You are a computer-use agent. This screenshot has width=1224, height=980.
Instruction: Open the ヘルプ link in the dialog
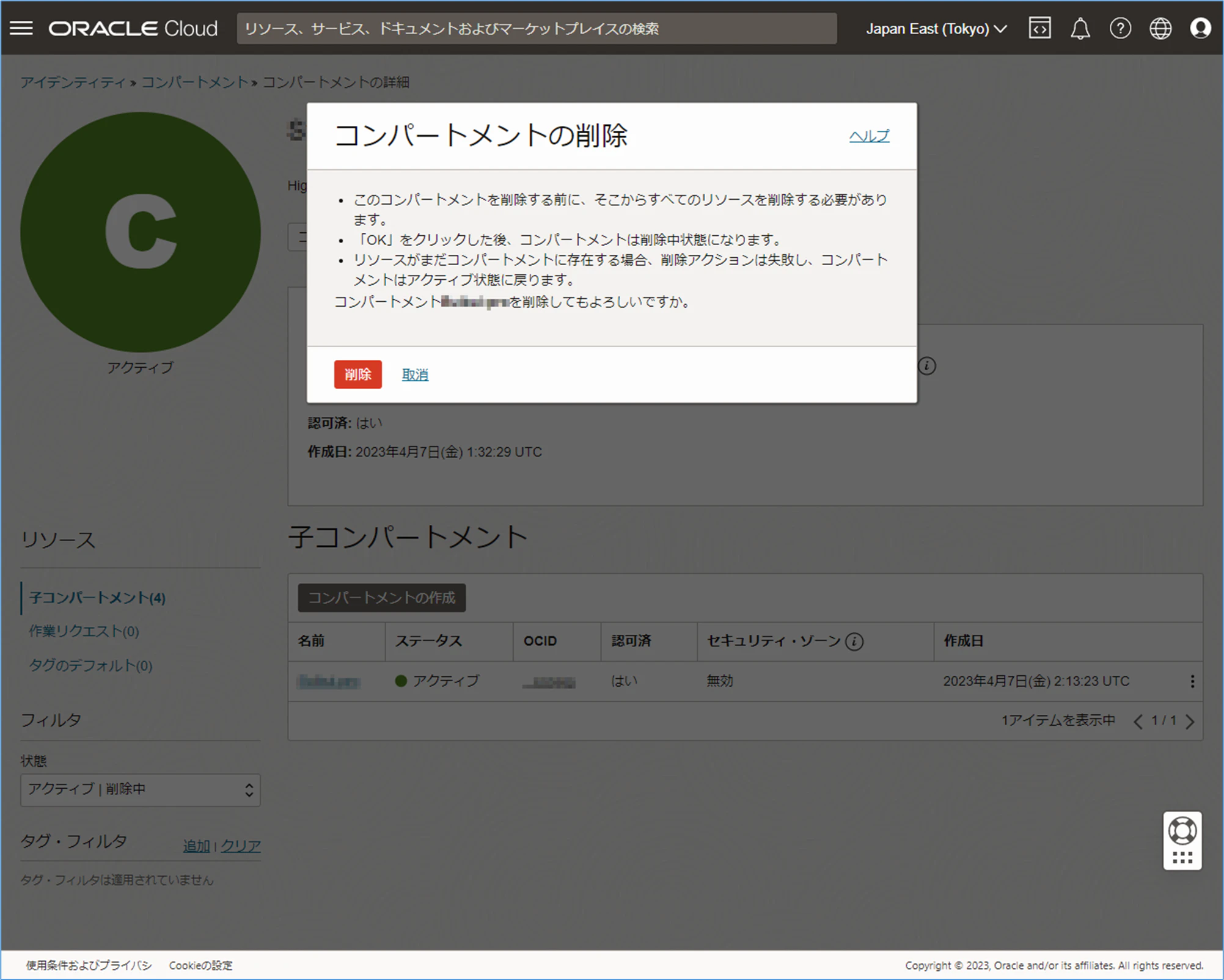[x=868, y=136]
